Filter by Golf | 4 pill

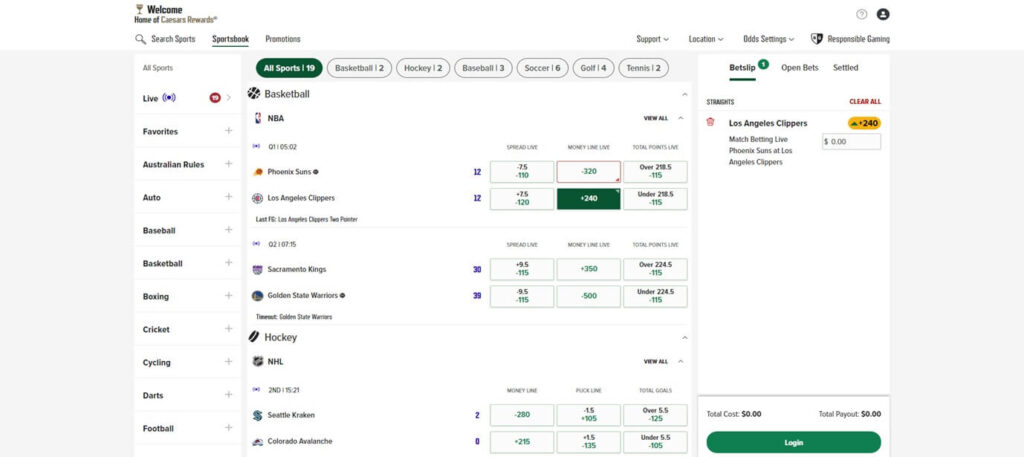tap(594, 68)
